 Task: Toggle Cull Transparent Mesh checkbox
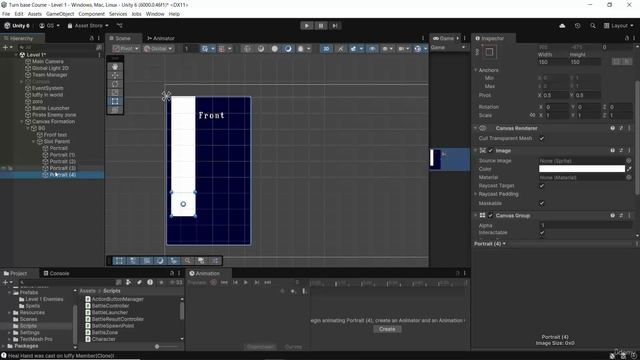point(542,138)
